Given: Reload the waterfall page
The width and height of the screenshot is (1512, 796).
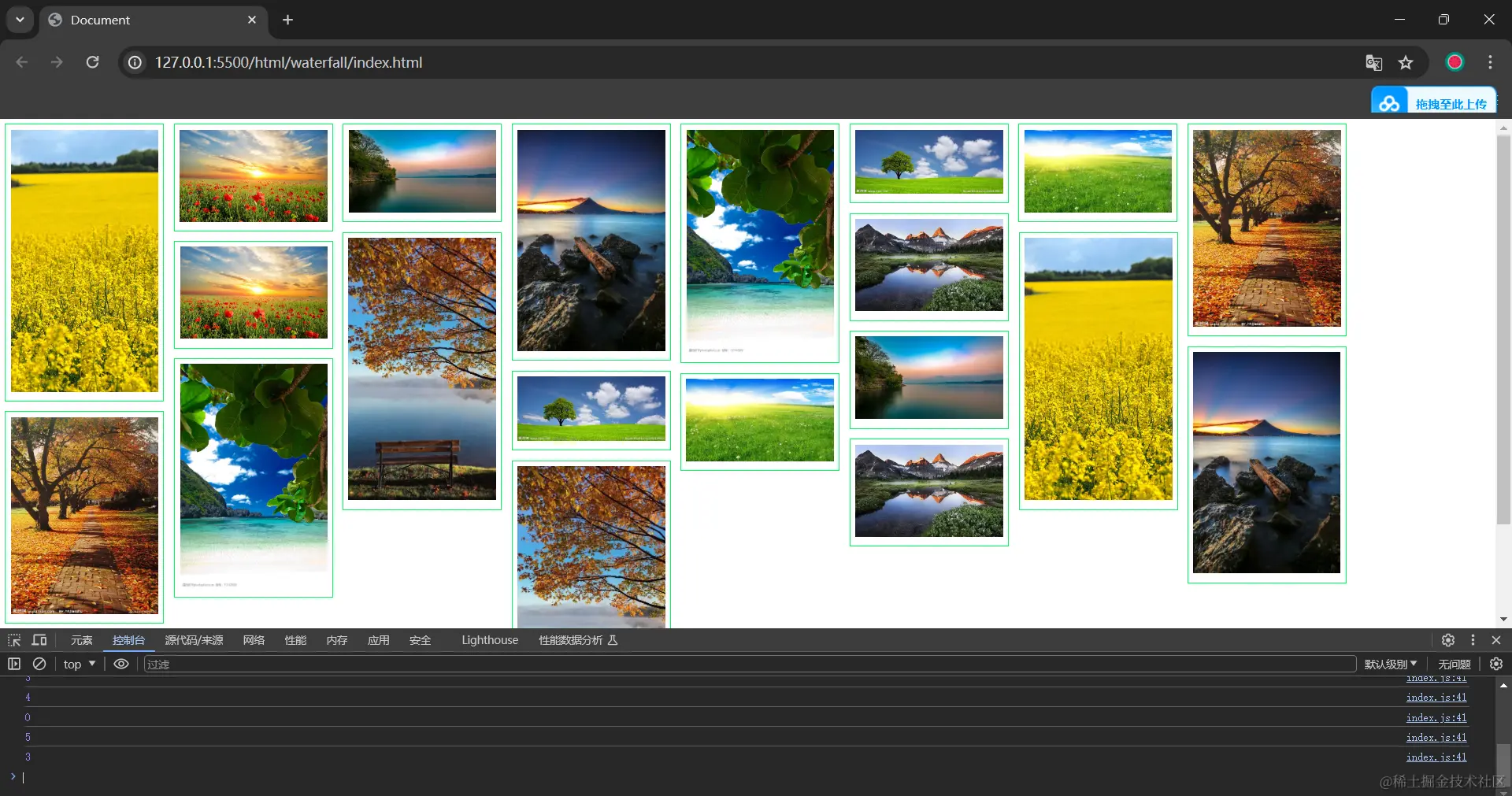Looking at the screenshot, I should click(92, 62).
